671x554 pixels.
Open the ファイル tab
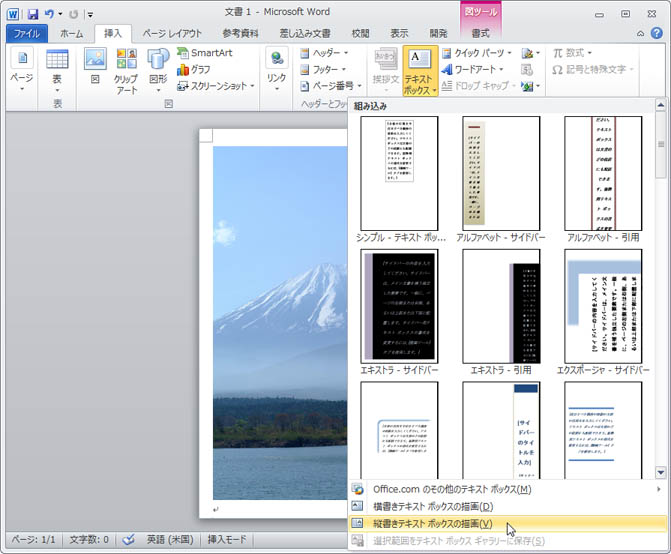point(27,33)
